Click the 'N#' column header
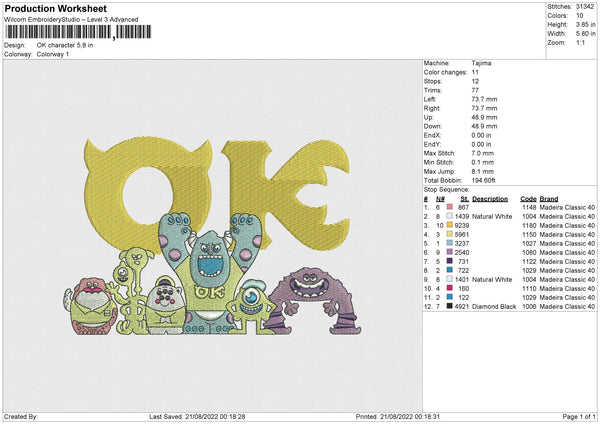Viewport: 600px width, 424px height. 440,199
